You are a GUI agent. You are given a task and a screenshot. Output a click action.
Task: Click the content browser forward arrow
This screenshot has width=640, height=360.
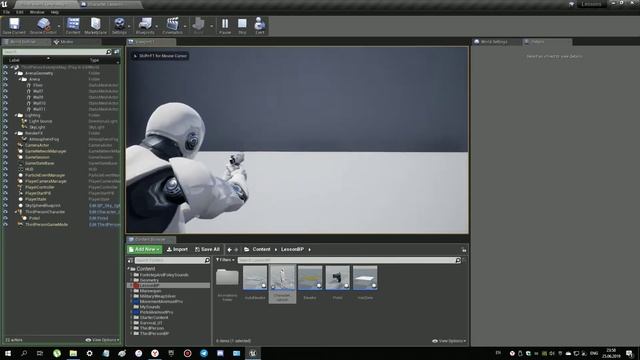pyautogui.click(x=236, y=249)
